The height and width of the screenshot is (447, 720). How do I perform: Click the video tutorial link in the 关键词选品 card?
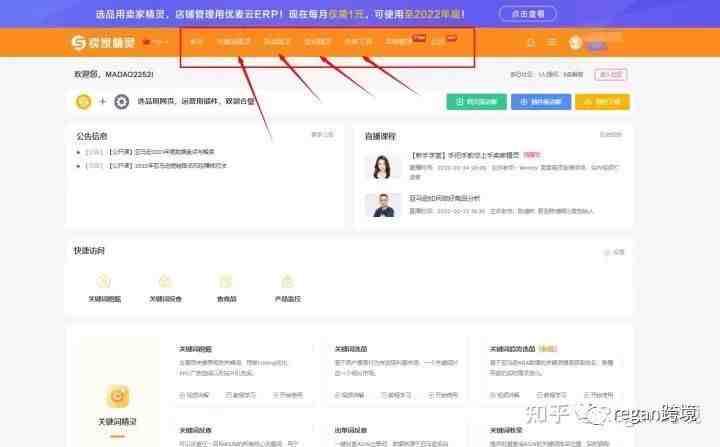349,395
